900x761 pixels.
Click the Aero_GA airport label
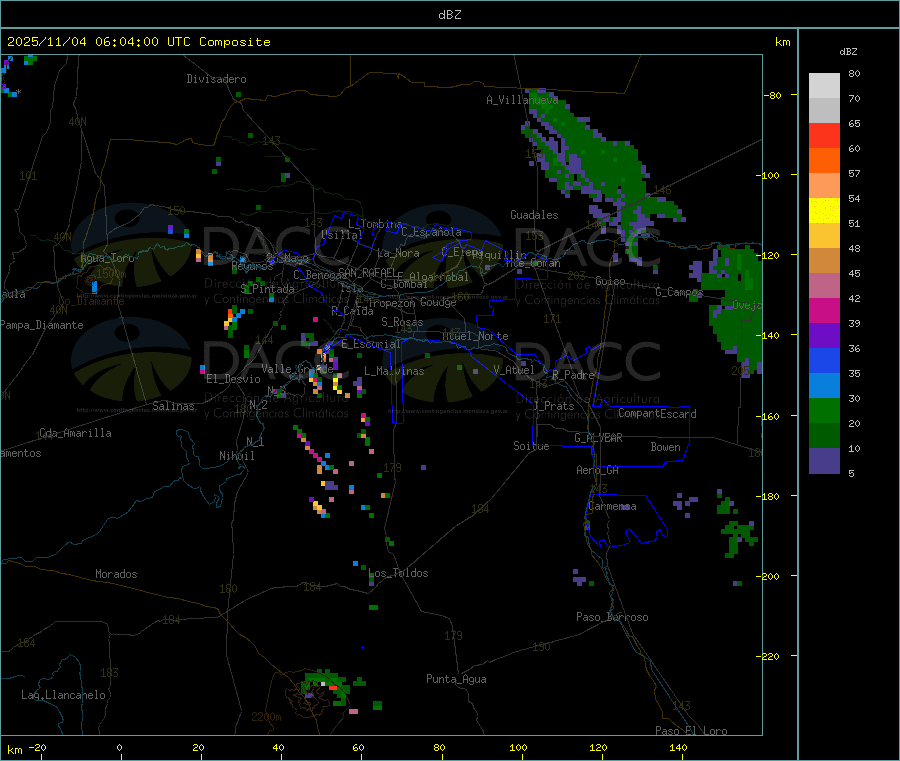point(598,470)
